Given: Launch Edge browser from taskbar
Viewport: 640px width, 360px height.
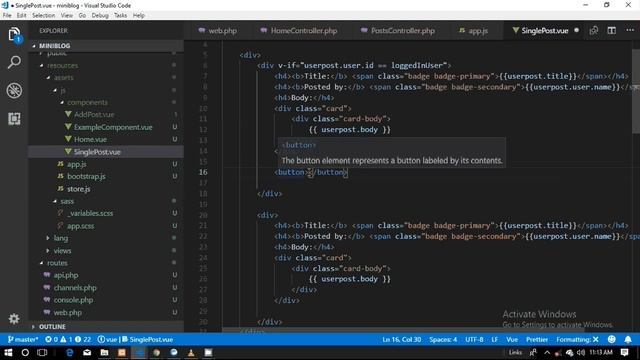Looking at the screenshot, I should 70,353.
